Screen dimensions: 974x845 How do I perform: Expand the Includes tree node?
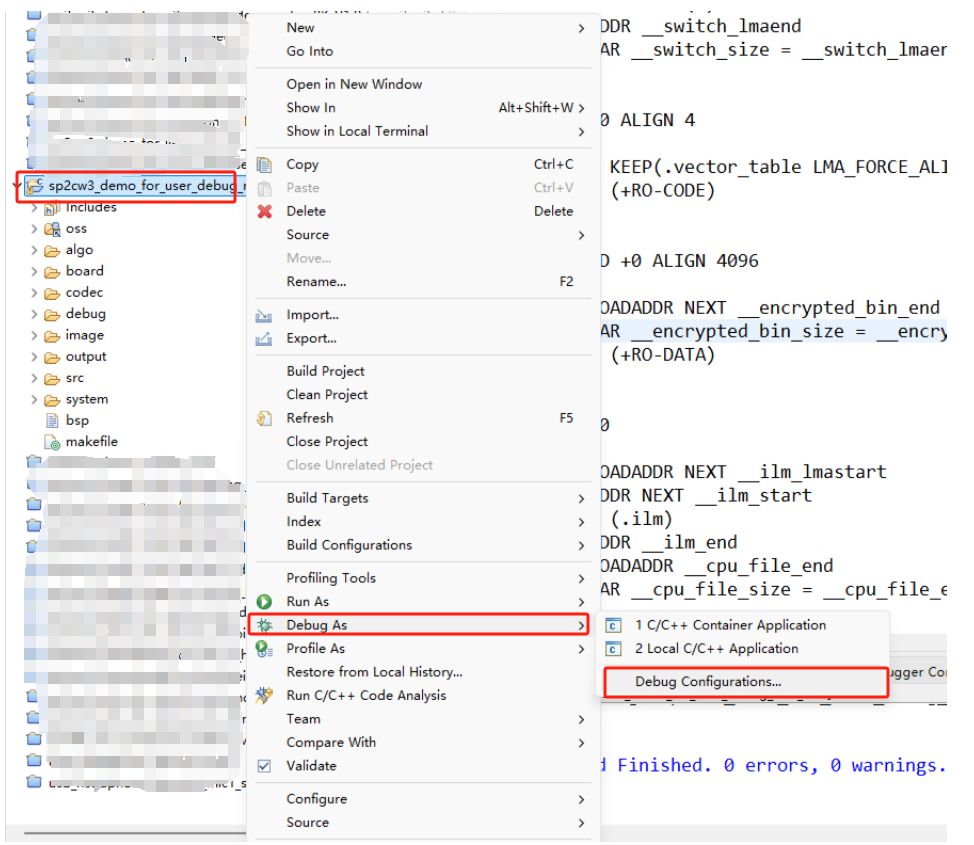pos(35,208)
